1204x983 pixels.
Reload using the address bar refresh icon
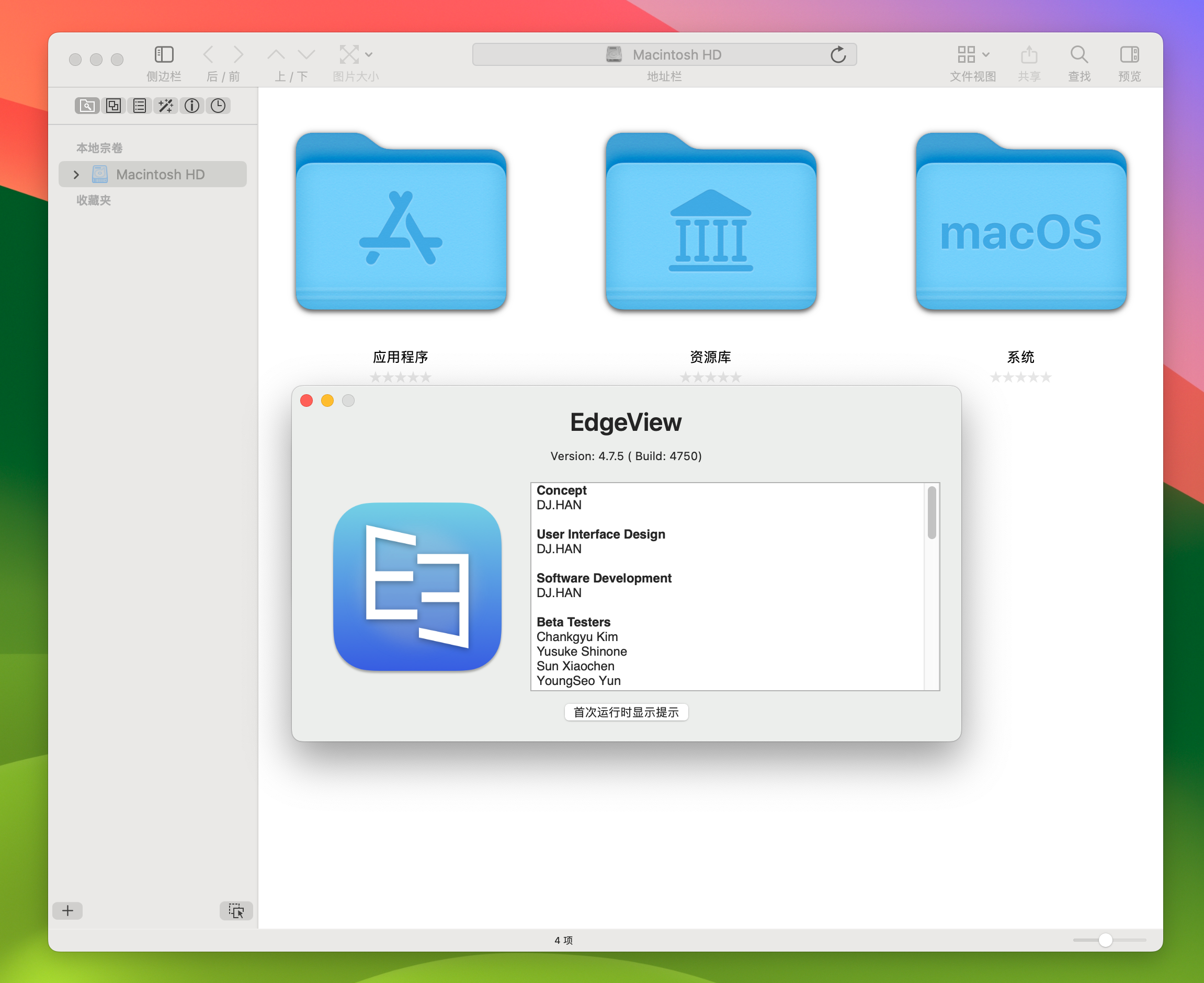click(838, 54)
